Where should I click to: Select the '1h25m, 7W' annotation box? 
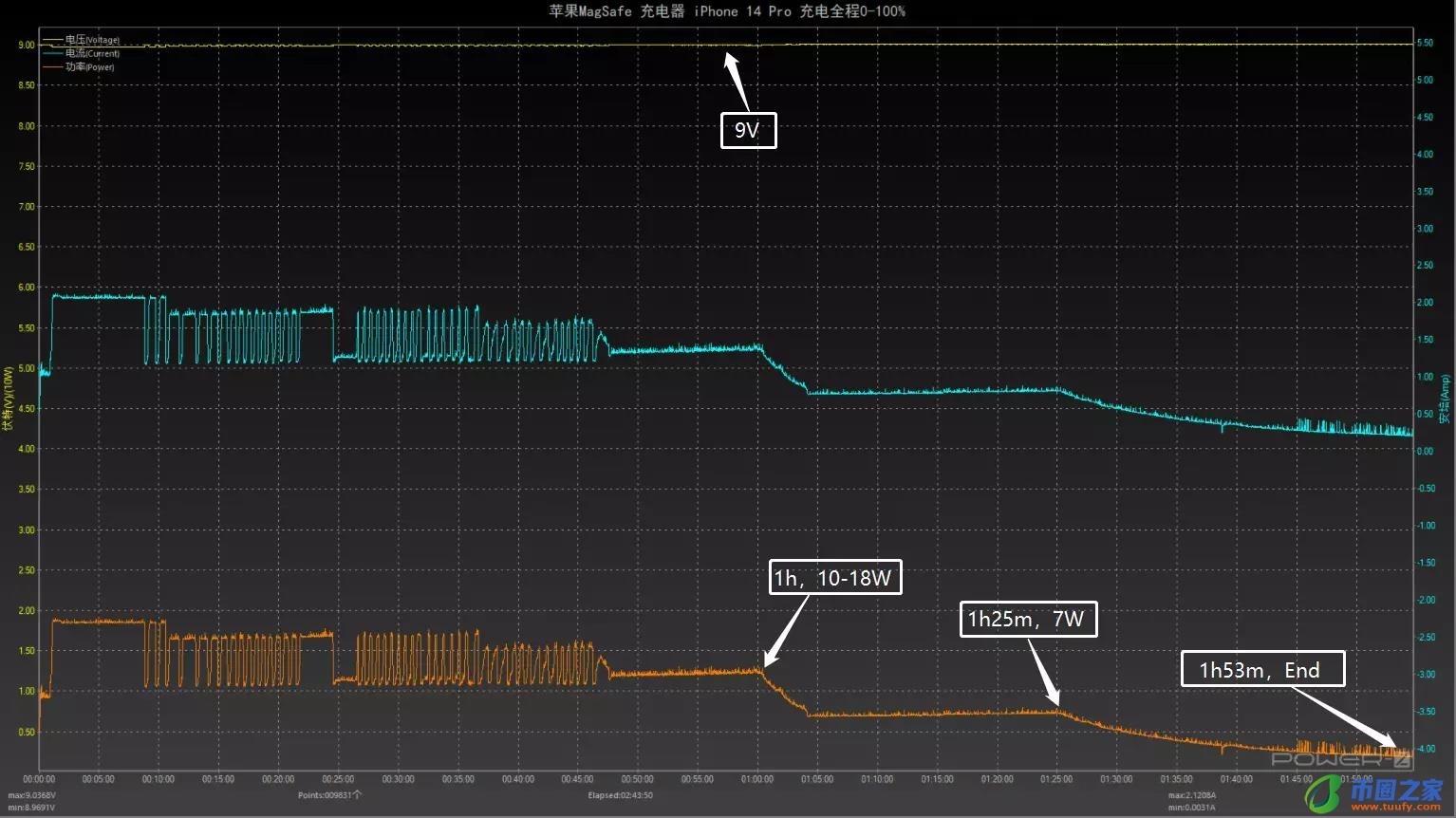coord(1028,620)
